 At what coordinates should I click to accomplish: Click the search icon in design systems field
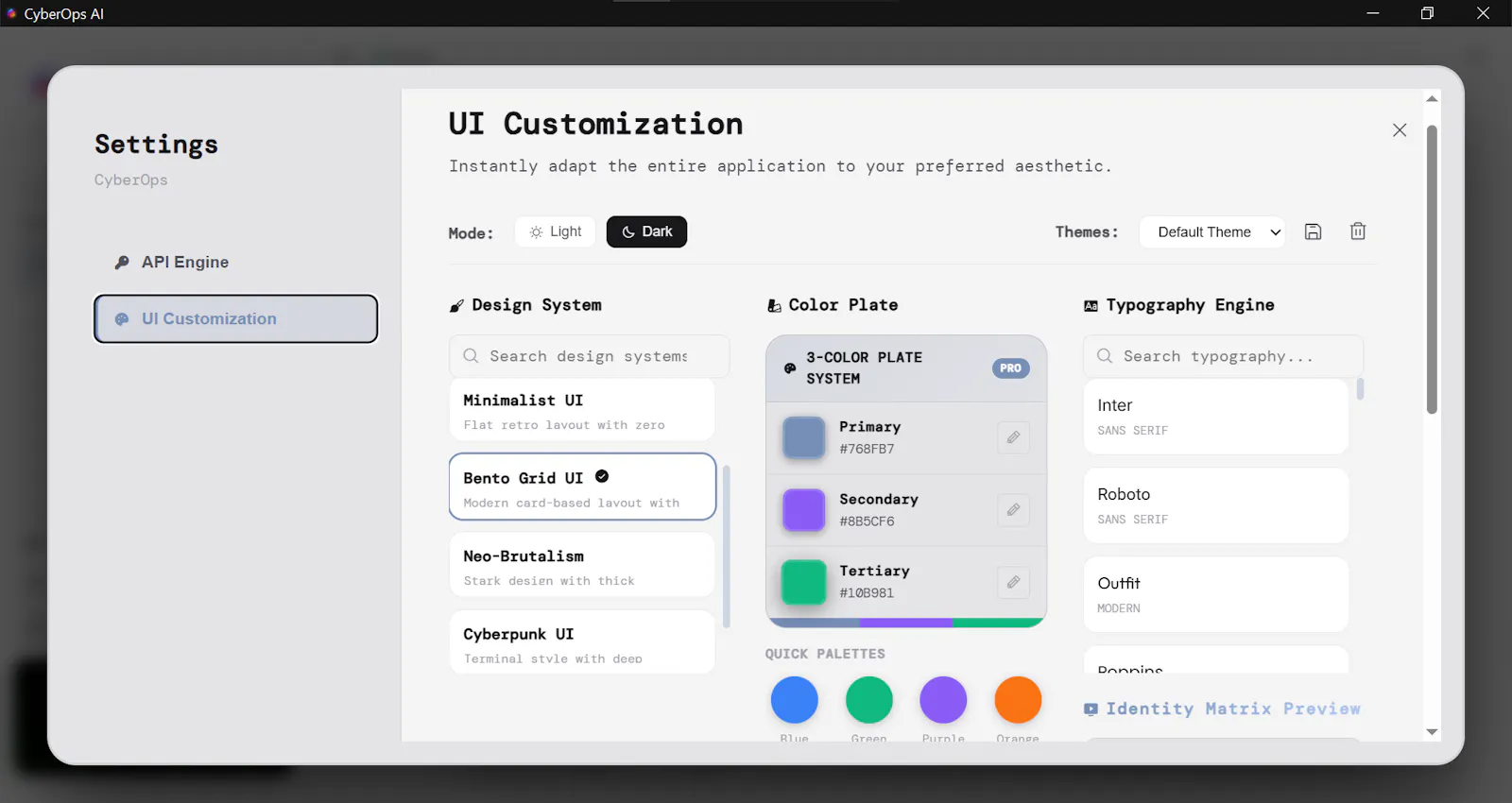coord(471,356)
